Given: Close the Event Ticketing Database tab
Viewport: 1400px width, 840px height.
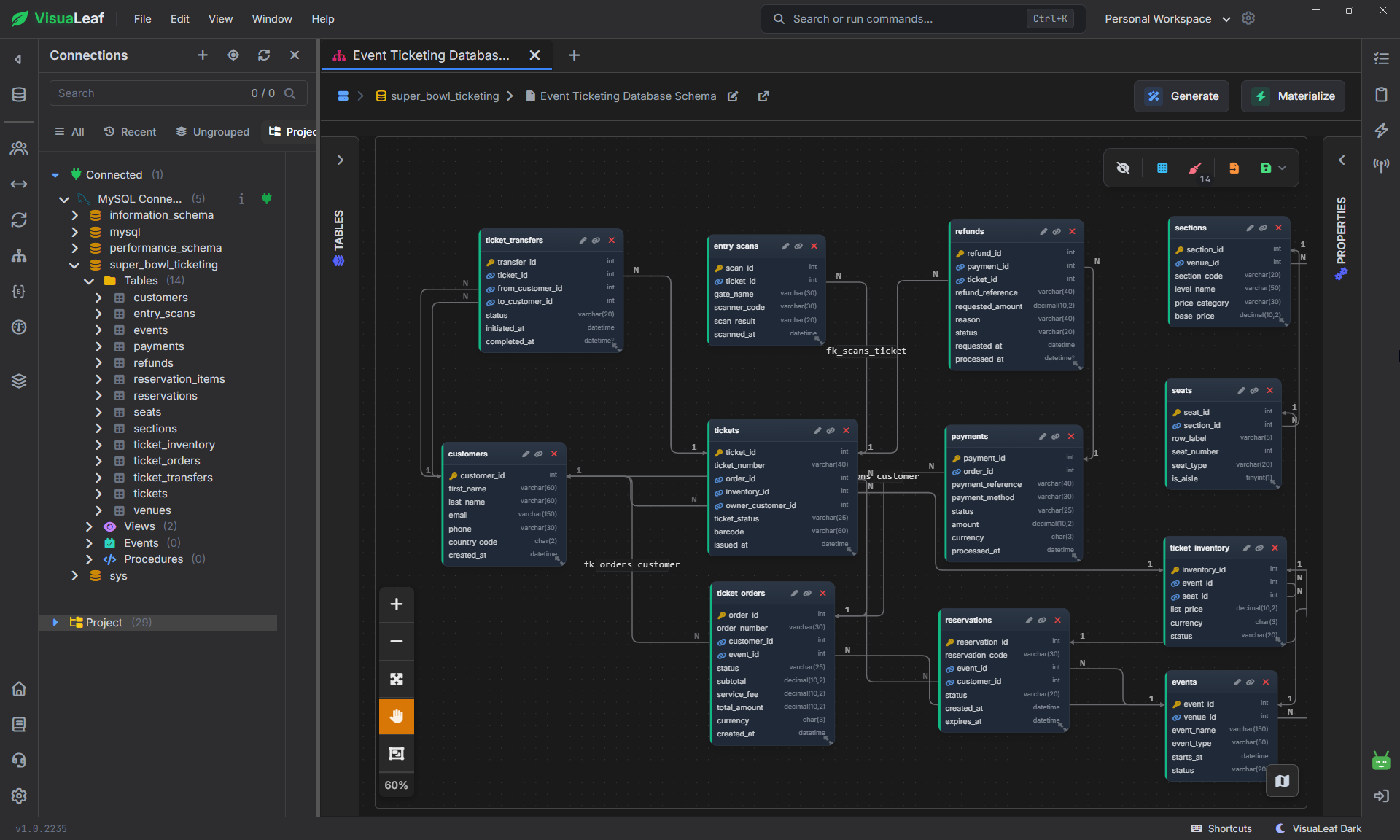Looking at the screenshot, I should click(x=534, y=55).
